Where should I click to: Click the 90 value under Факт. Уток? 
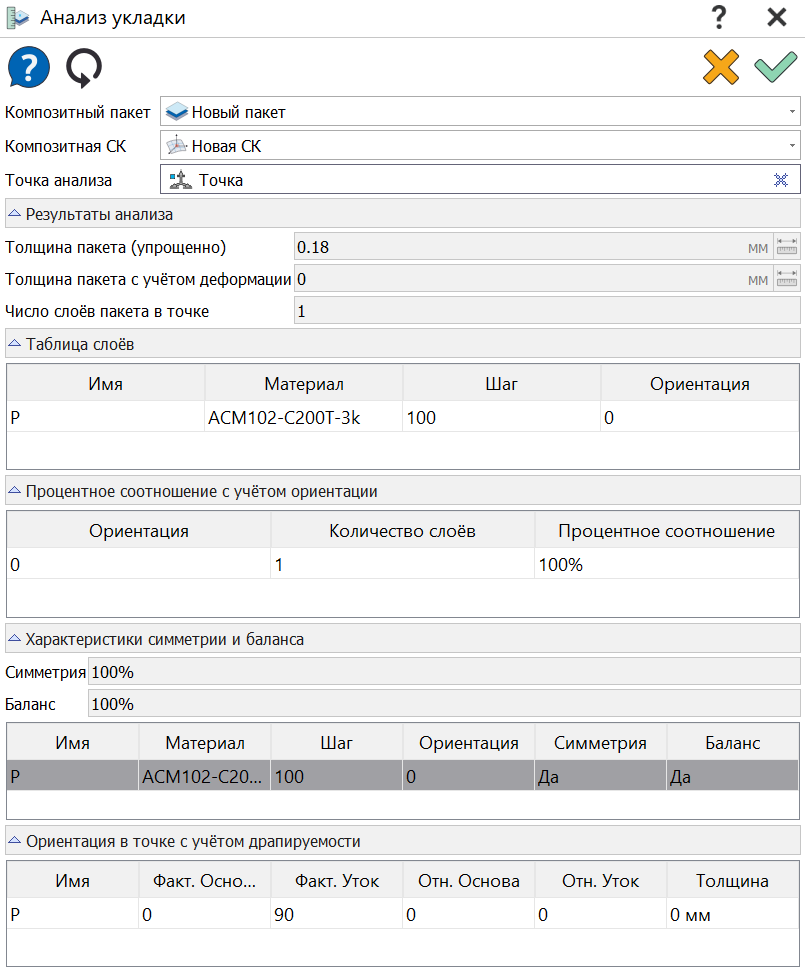point(336,914)
